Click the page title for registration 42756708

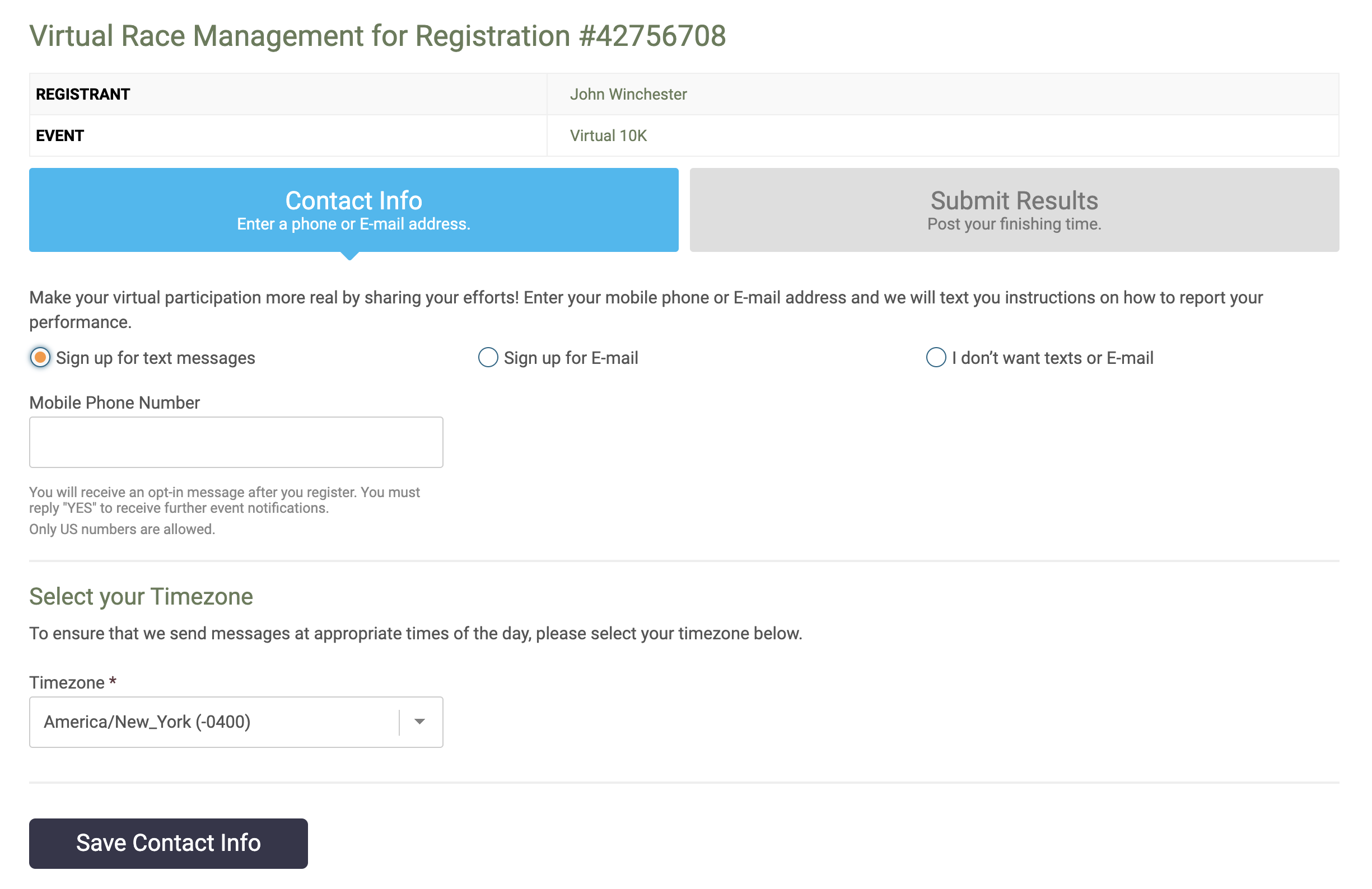377,36
